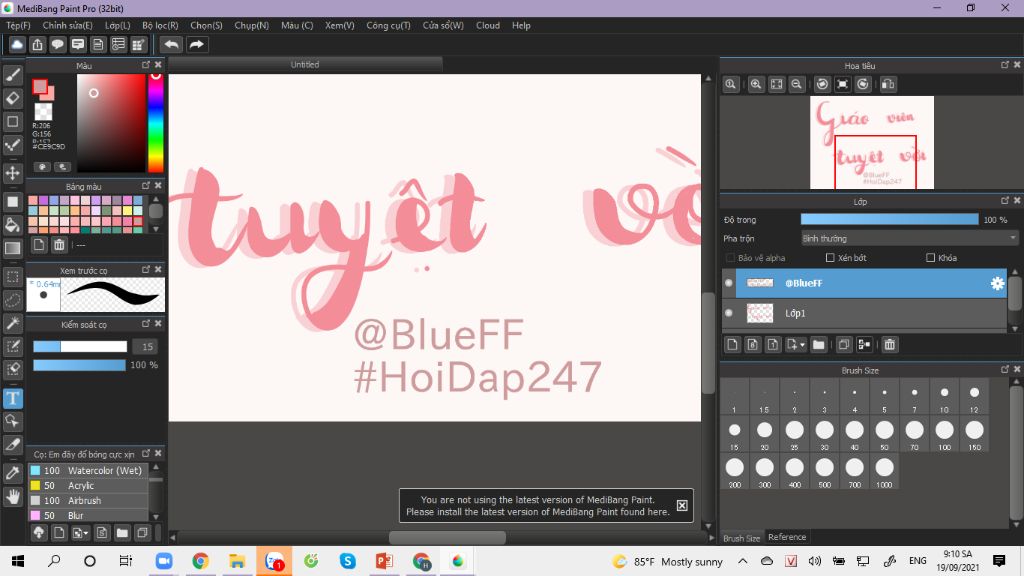Flip view horizontally in Navigator
Screen dimensions: 1024x576
(x=888, y=84)
